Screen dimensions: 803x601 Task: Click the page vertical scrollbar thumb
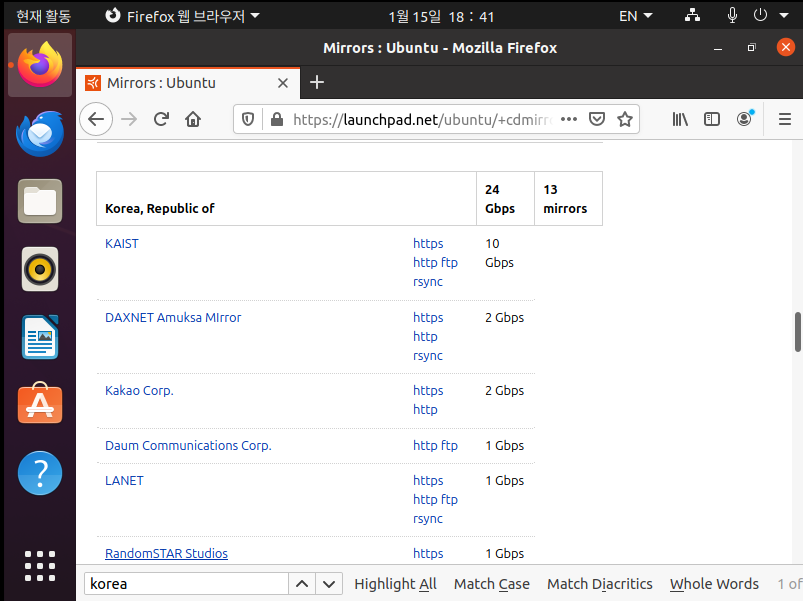pos(798,332)
